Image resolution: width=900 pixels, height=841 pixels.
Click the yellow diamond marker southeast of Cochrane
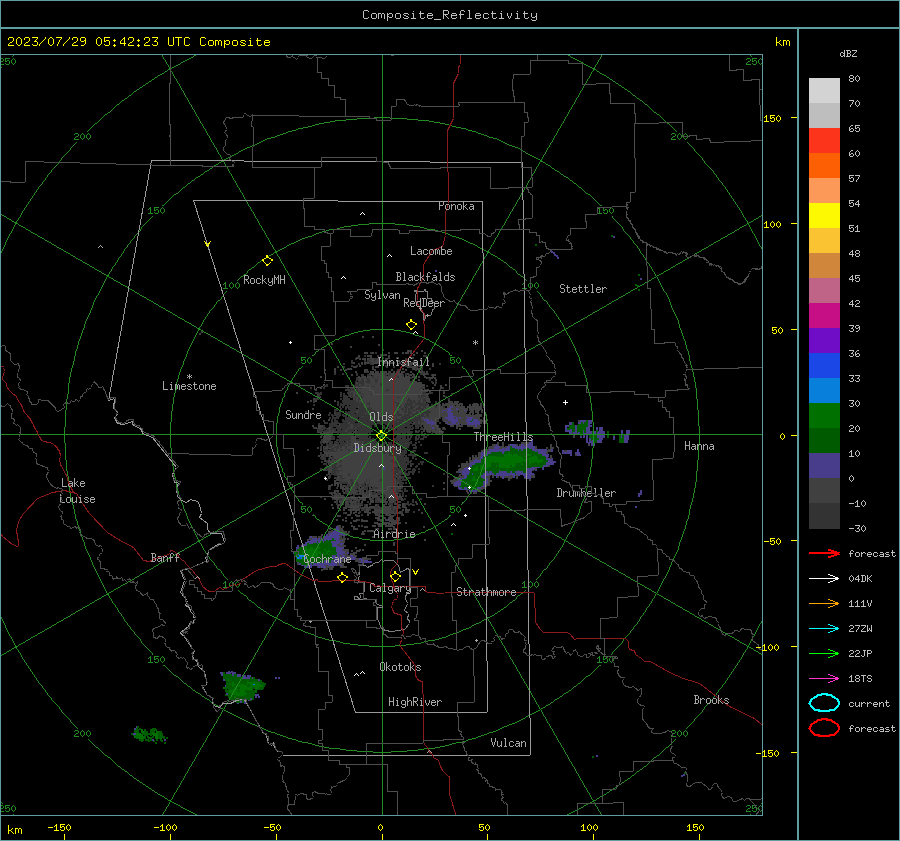[x=342, y=577]
